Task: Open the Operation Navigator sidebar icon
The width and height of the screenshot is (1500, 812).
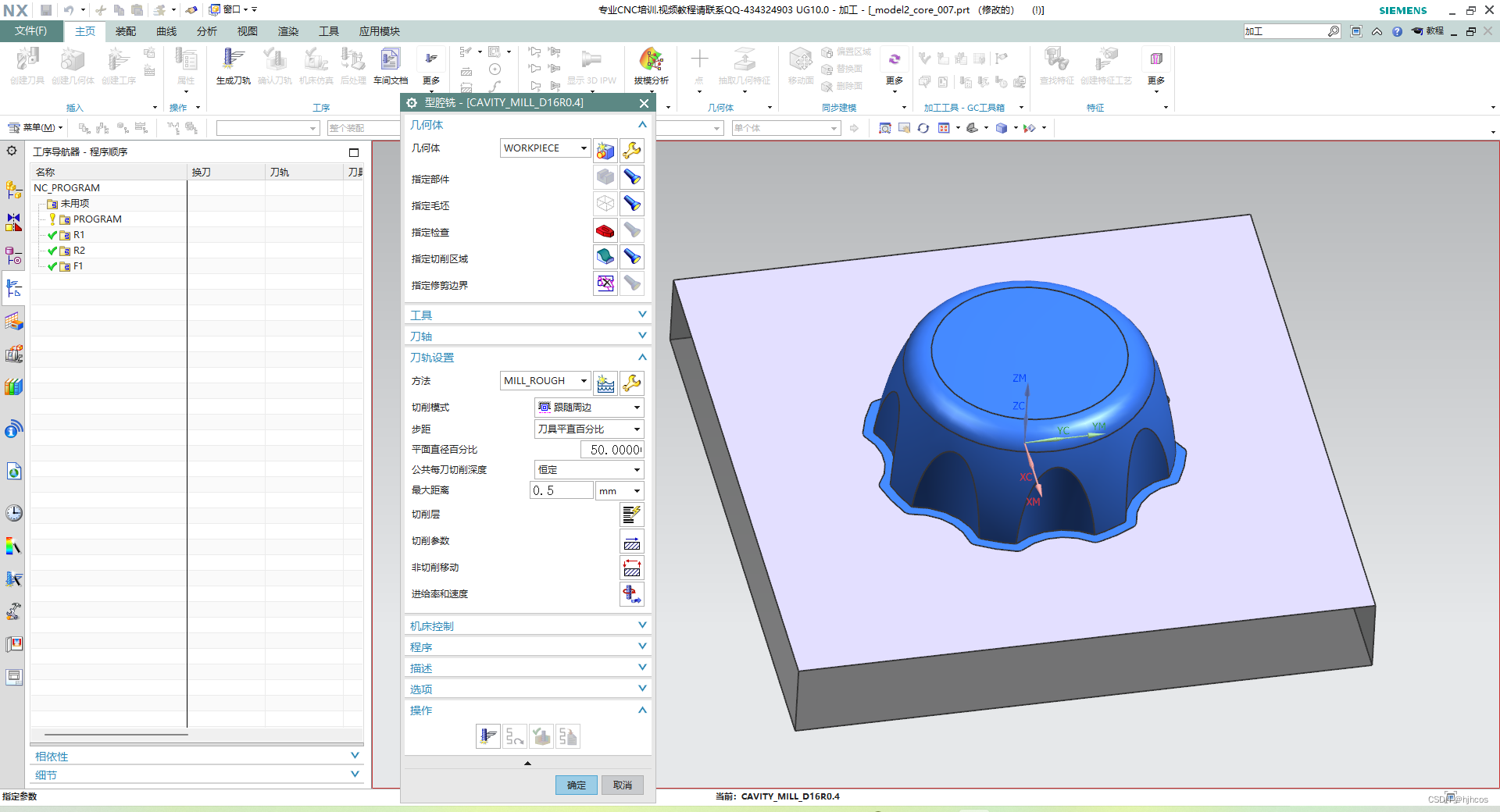Action: (x=14, y=289)
